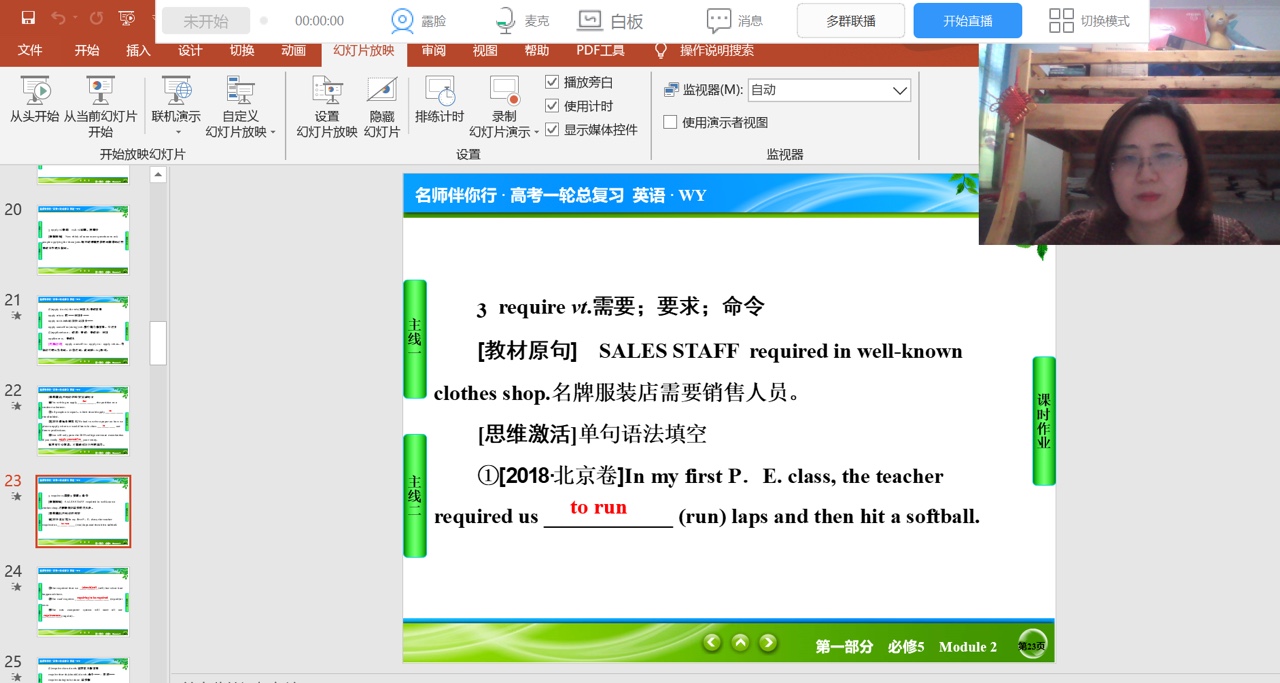Enable 使用演示者视图 checkbox
1280x683 pixels.
tap(670, 122)
